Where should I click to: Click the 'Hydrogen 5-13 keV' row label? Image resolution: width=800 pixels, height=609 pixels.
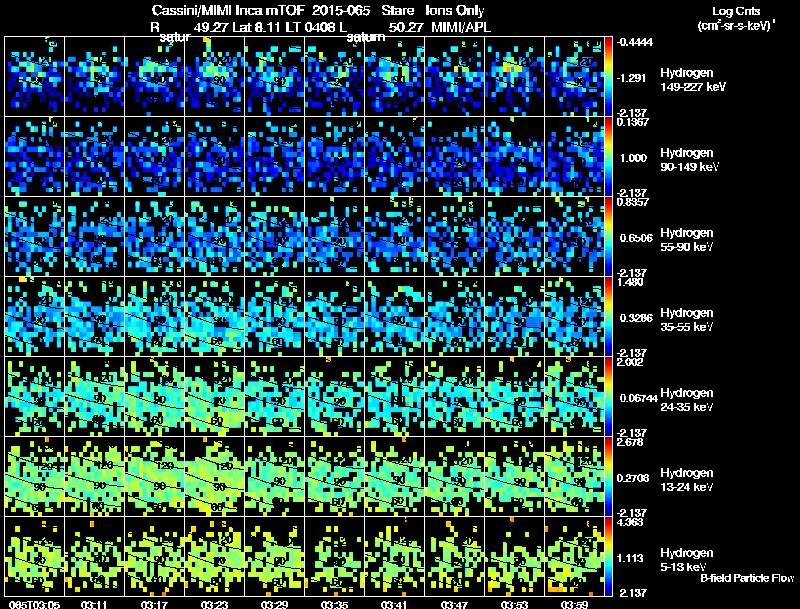click(x=687, y=560)
